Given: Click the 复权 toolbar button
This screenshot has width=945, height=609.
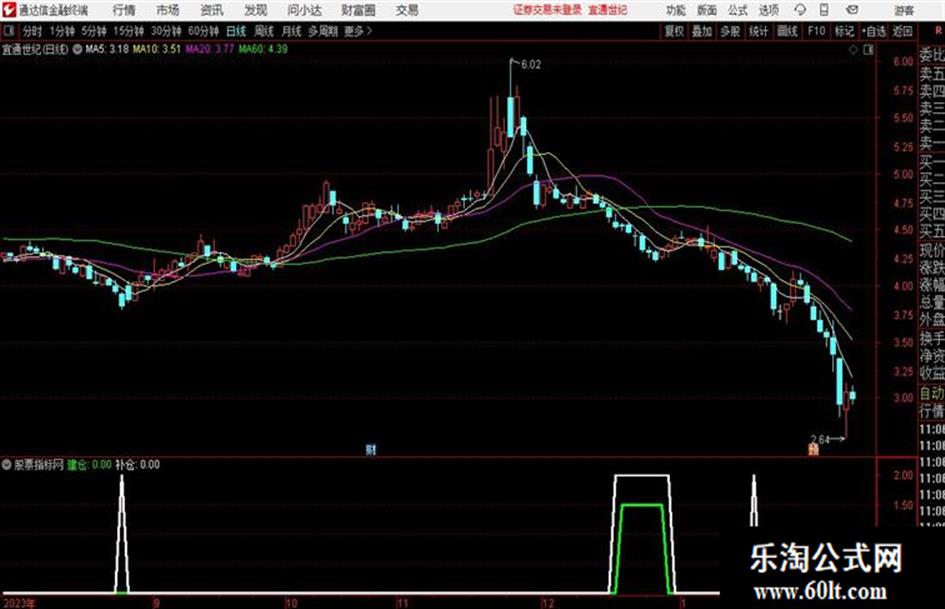Looking at the screenshot, I should pyautogui.click(x=674, y=31).
